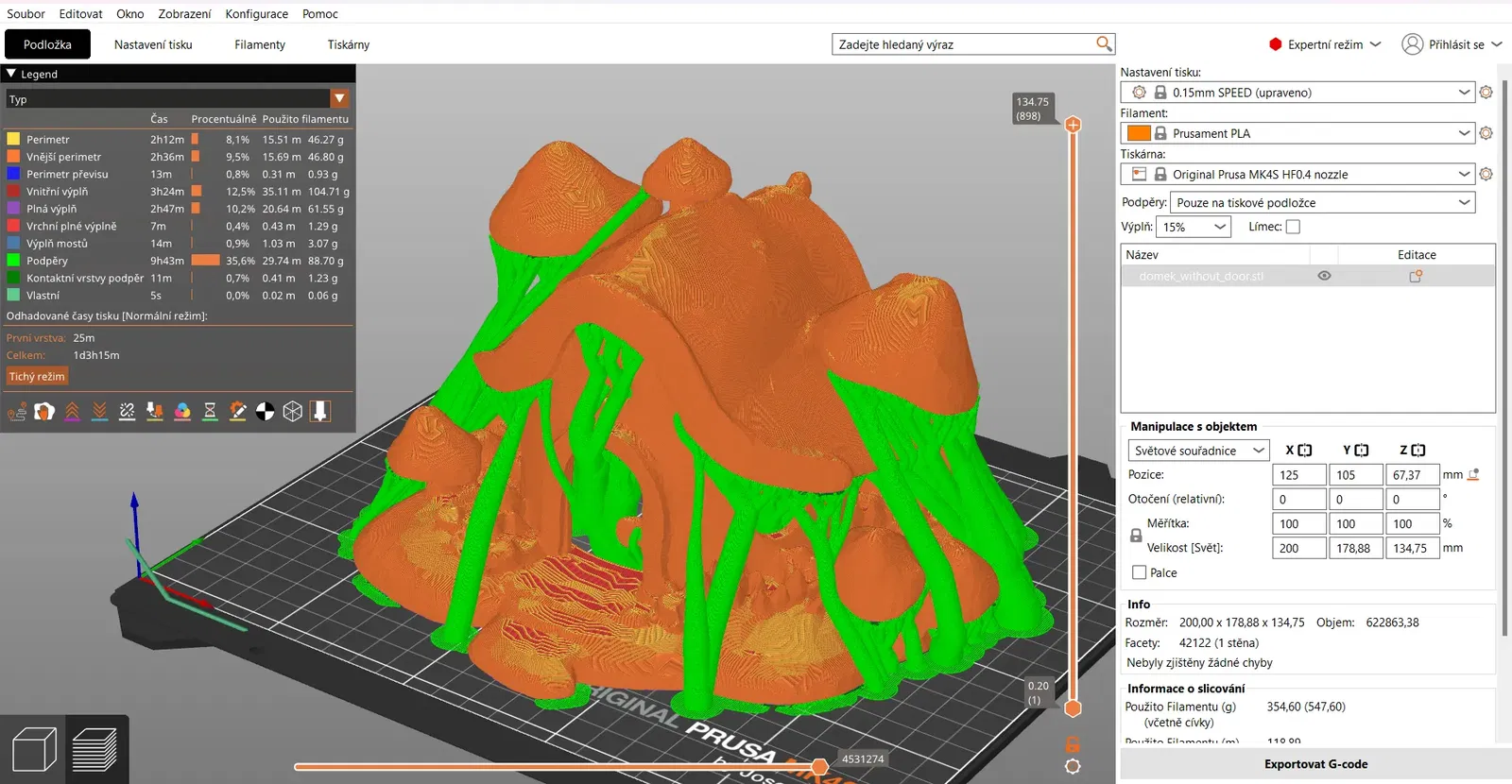
Task: Enable the Límec (brim) checkbox
Action: [1293, 227]
